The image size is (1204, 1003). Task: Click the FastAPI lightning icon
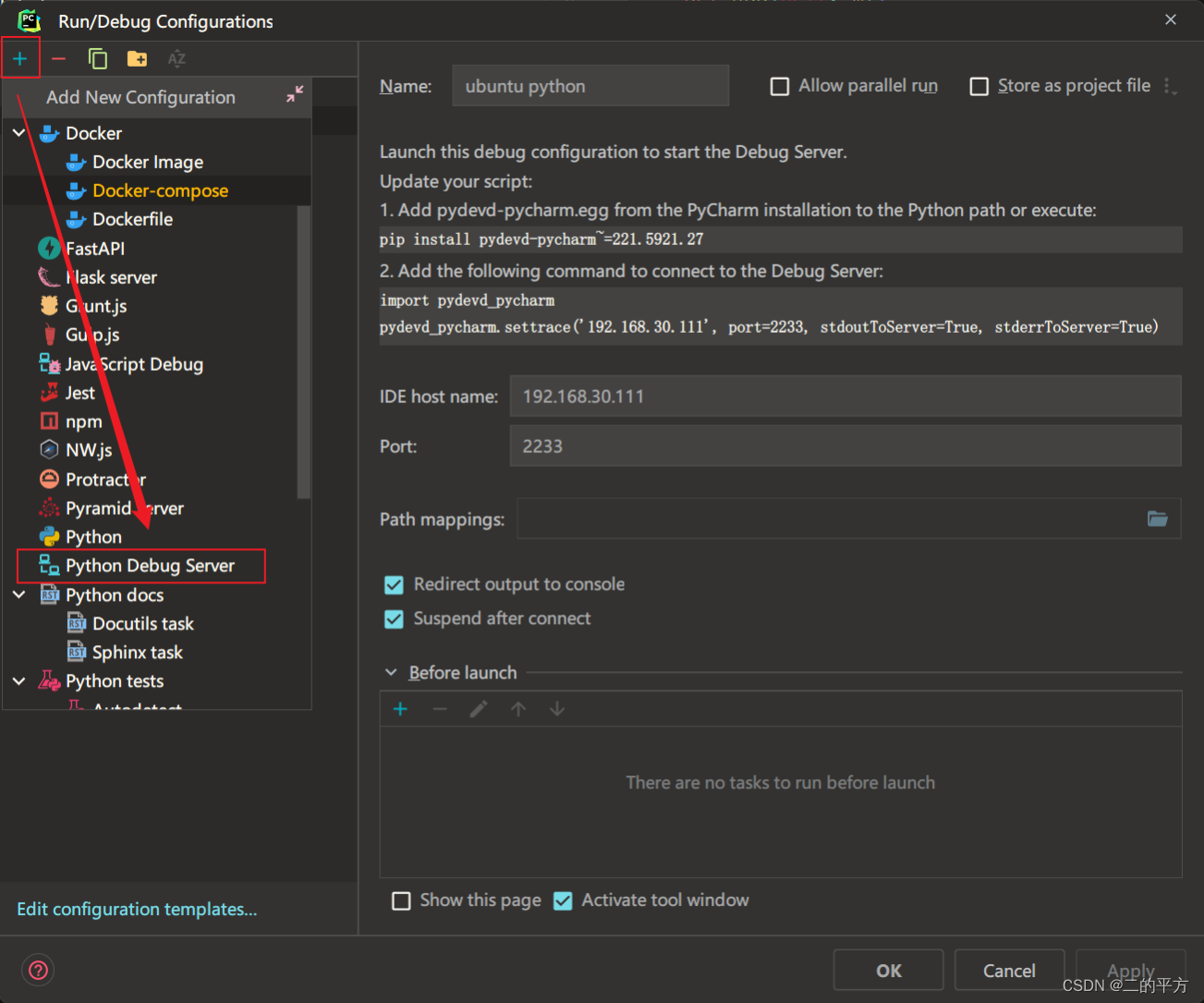click(49, 249)
